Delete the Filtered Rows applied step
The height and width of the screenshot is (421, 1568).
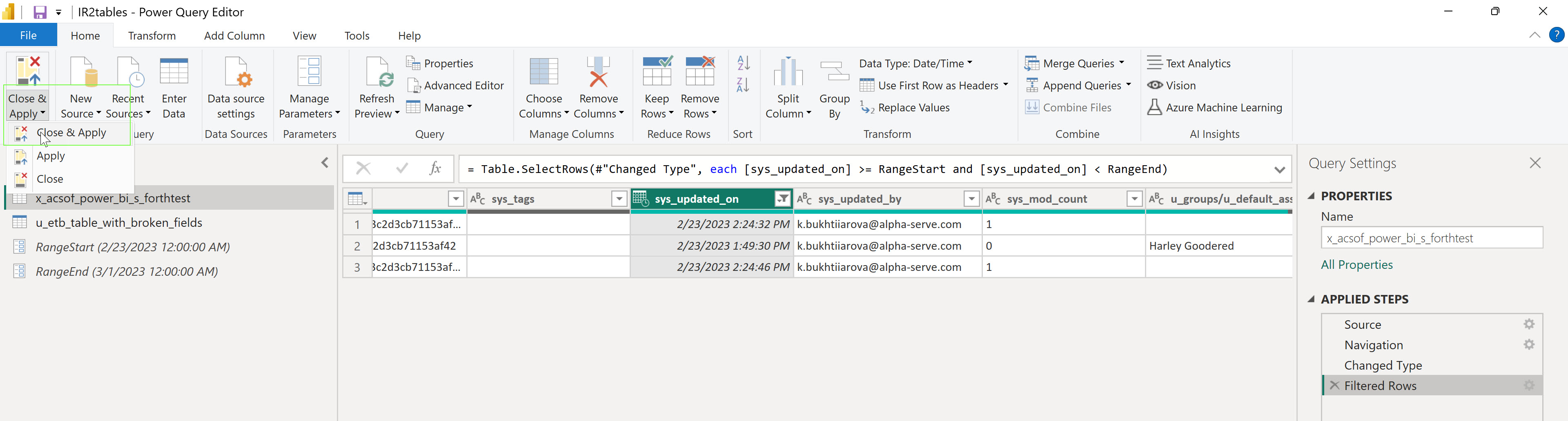click(x=1334, y=385)
